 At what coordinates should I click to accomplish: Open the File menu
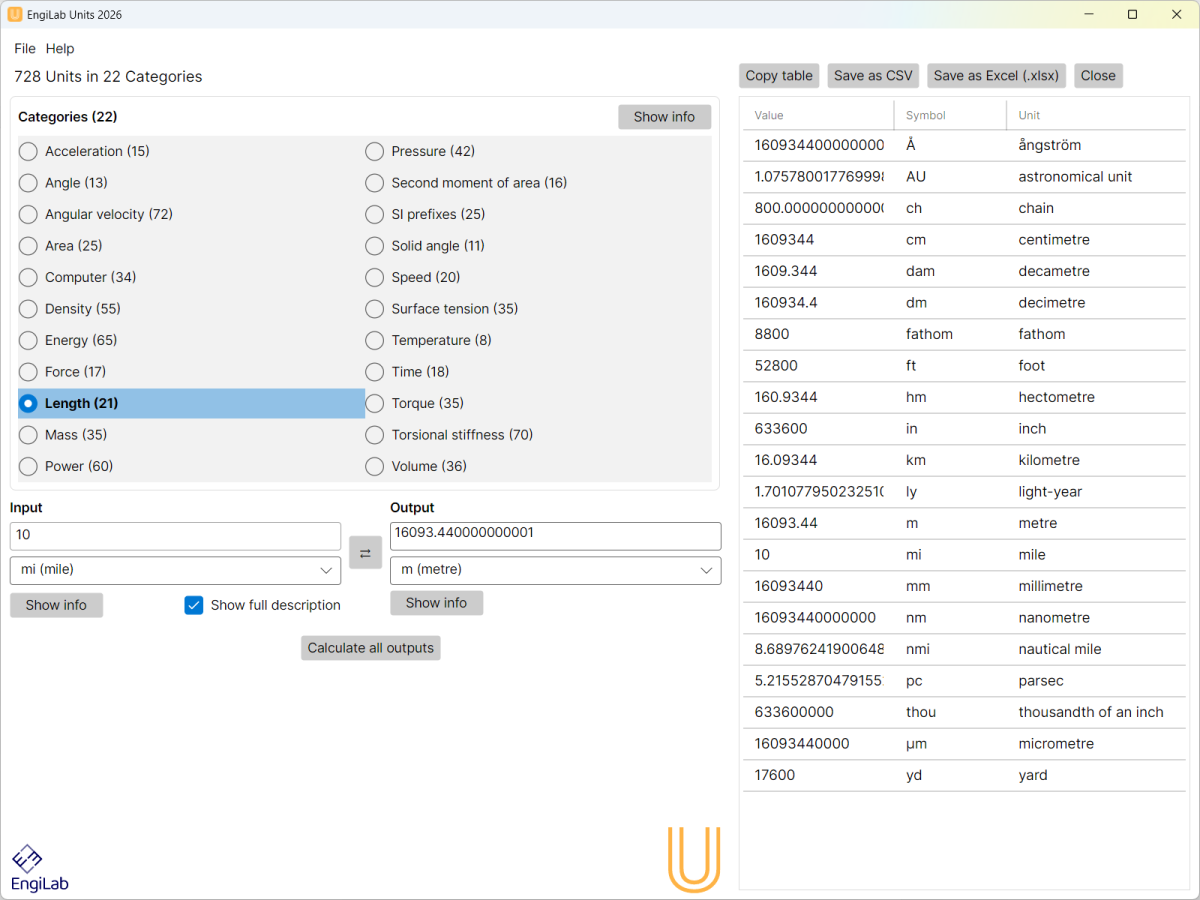click(24, 48)
